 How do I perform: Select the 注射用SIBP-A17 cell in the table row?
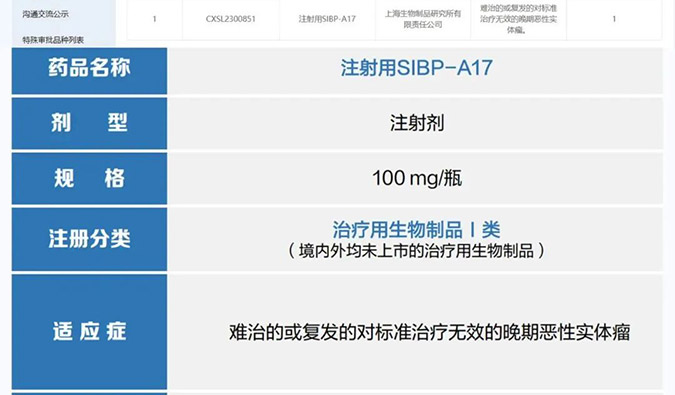pyautogui.click(x=327, y=19)
